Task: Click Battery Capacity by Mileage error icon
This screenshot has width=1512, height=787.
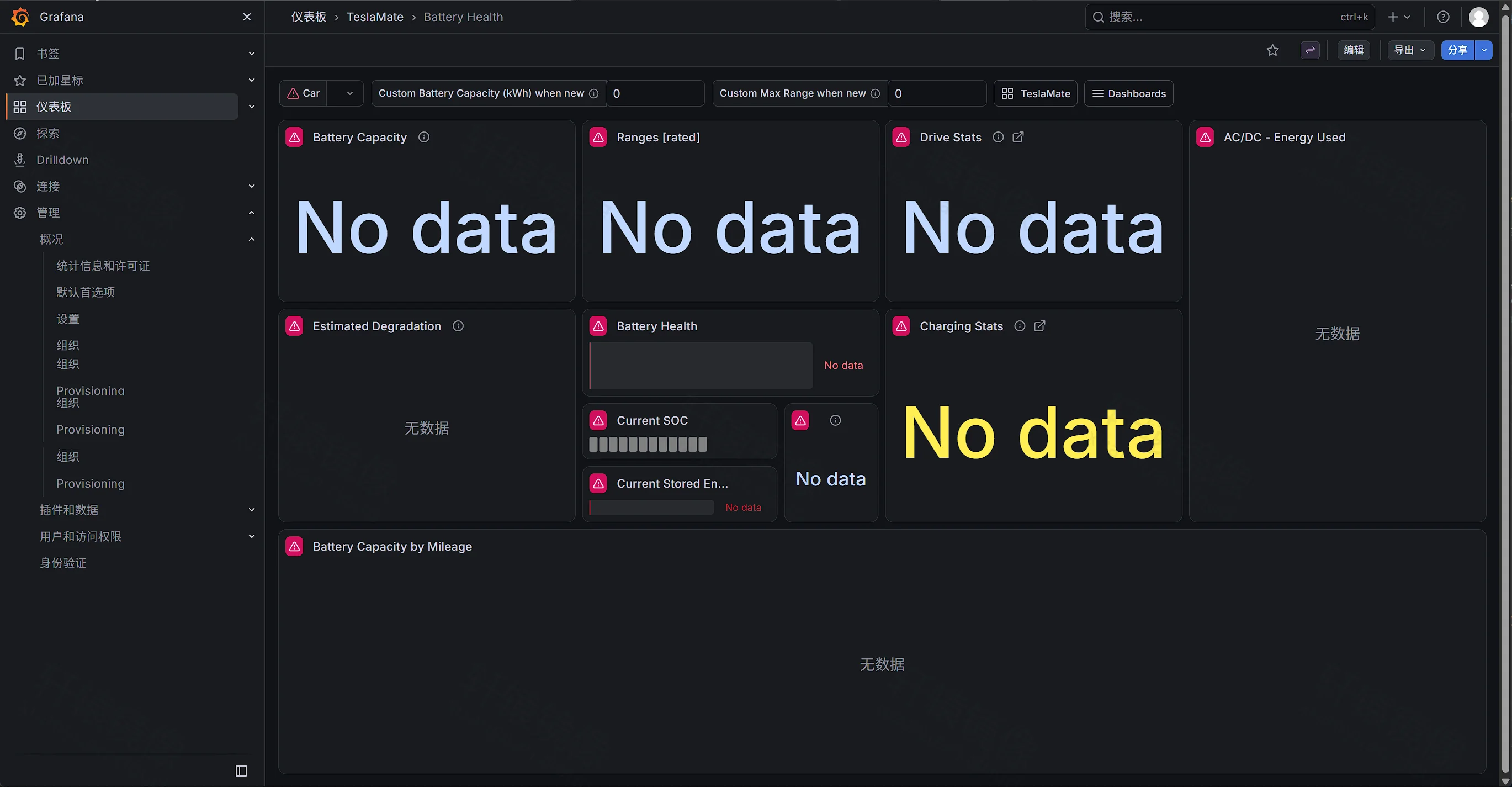Action: click(295, 547)
